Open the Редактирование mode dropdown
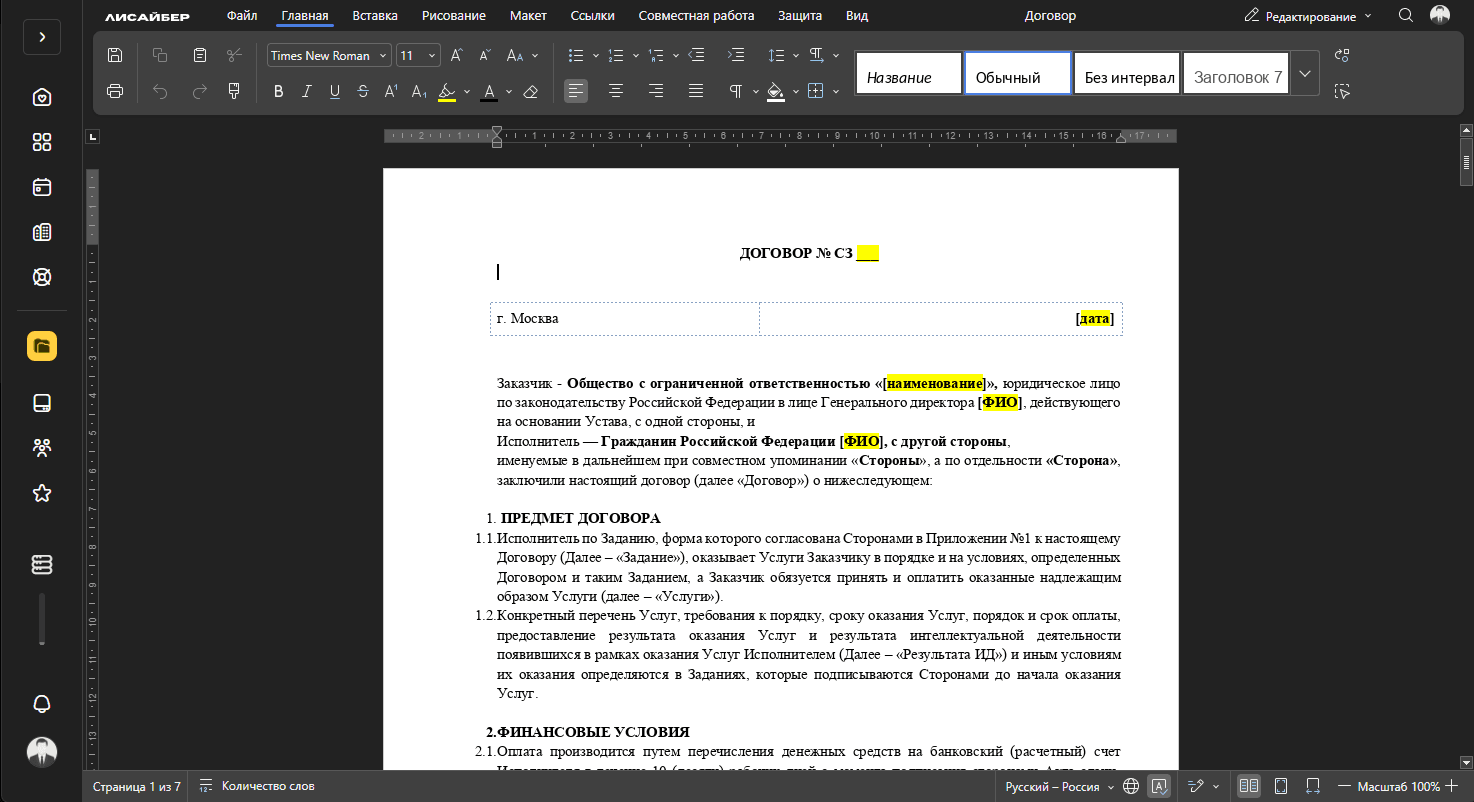The height and width of the screenshot is (802, 1474). pyautogui.click(x=1308, y=16)
